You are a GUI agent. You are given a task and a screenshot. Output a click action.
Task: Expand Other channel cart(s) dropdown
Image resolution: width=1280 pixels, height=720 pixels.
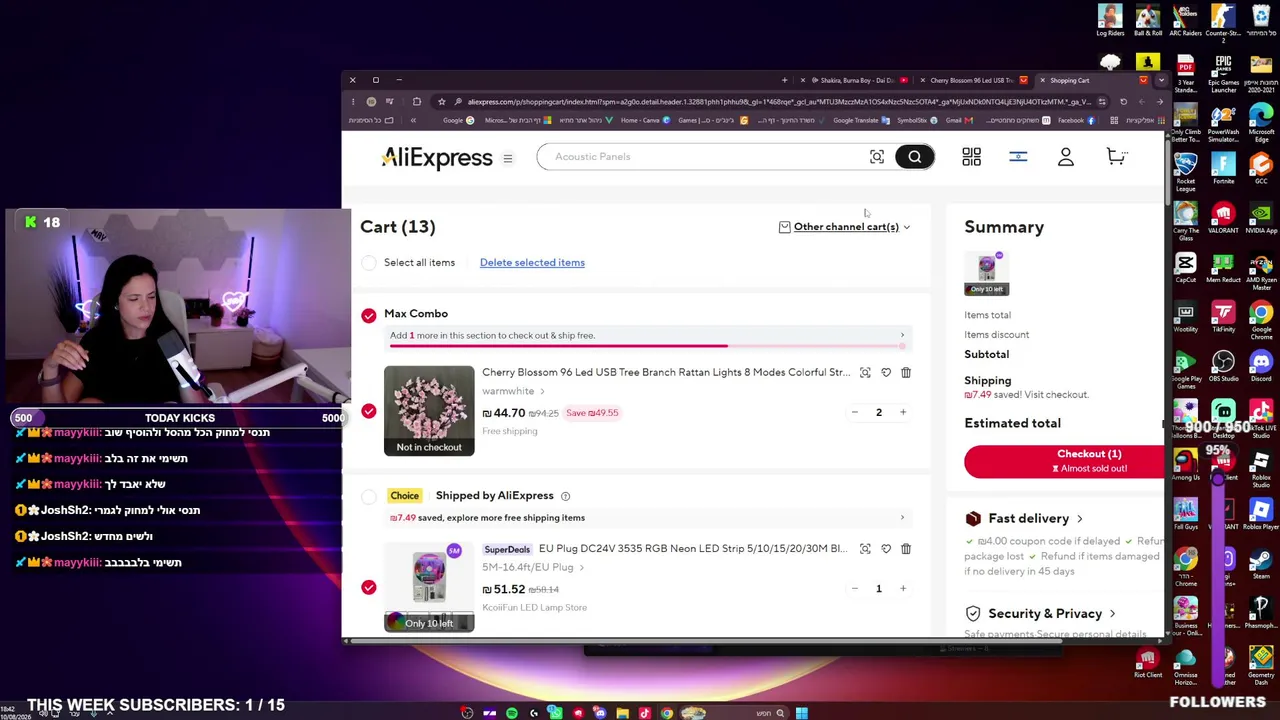point(845,227)
